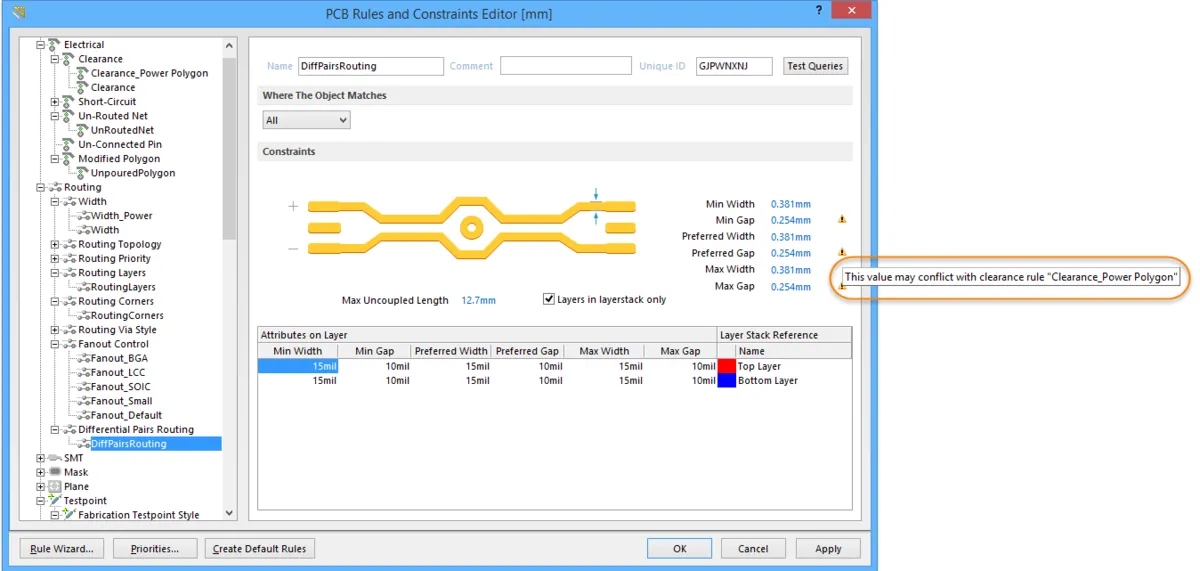Expand the Routing Via Style node
The height and width of the screenshot is (571, 1200).
point(55,329)
